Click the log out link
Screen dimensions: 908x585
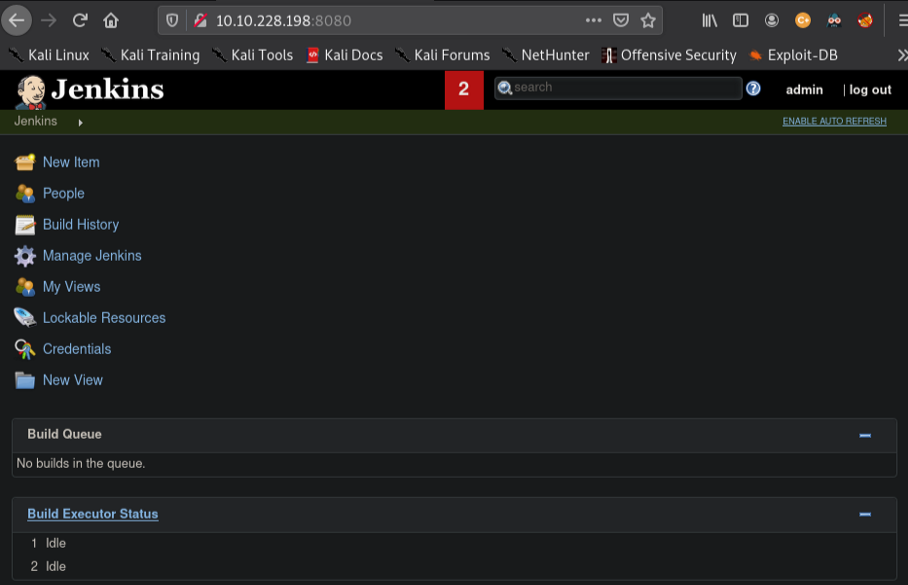(x=870, y=90)
